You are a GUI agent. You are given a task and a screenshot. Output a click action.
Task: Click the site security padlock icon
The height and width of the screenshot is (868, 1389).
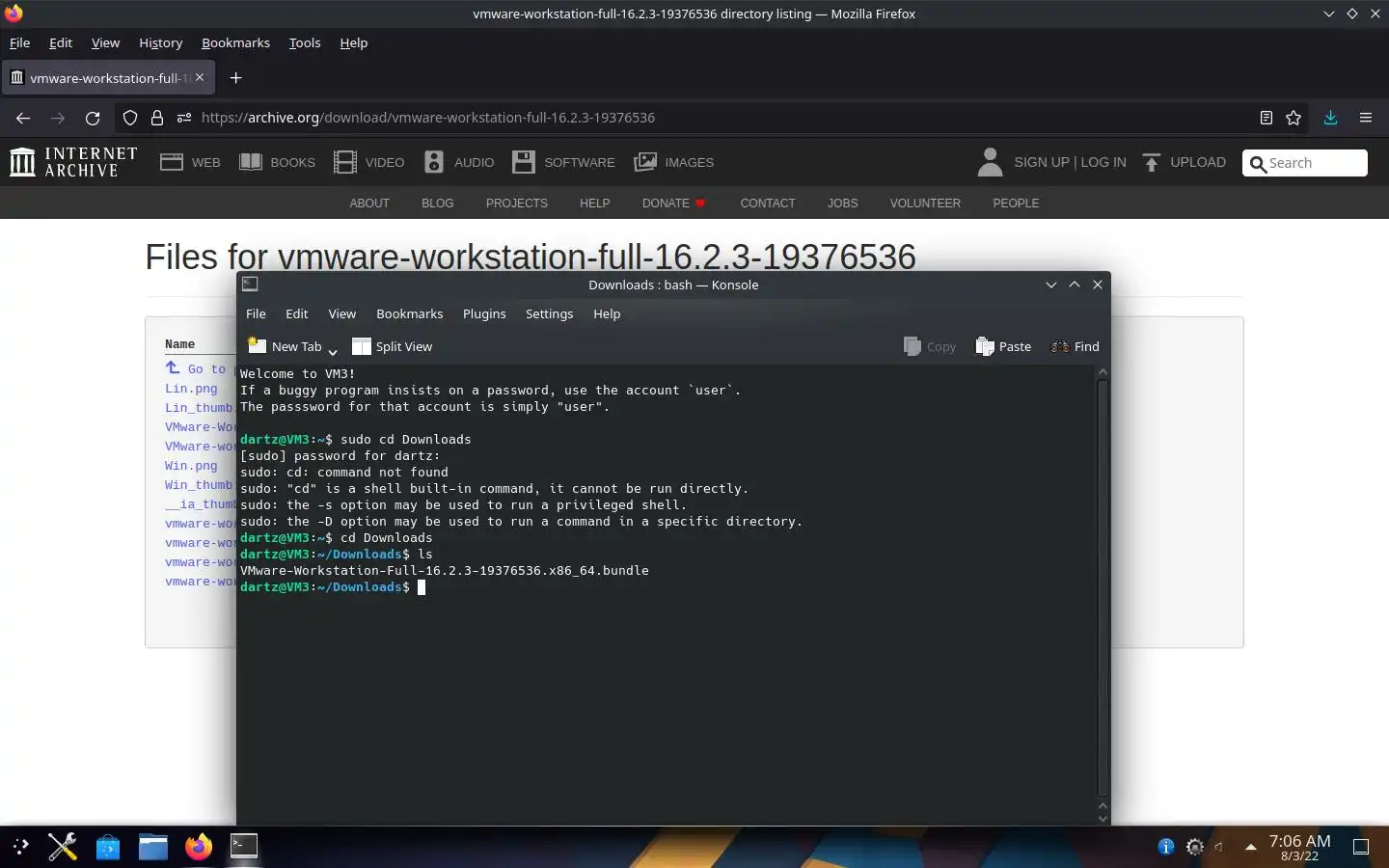pyautogui.click(x=157, y=118)
